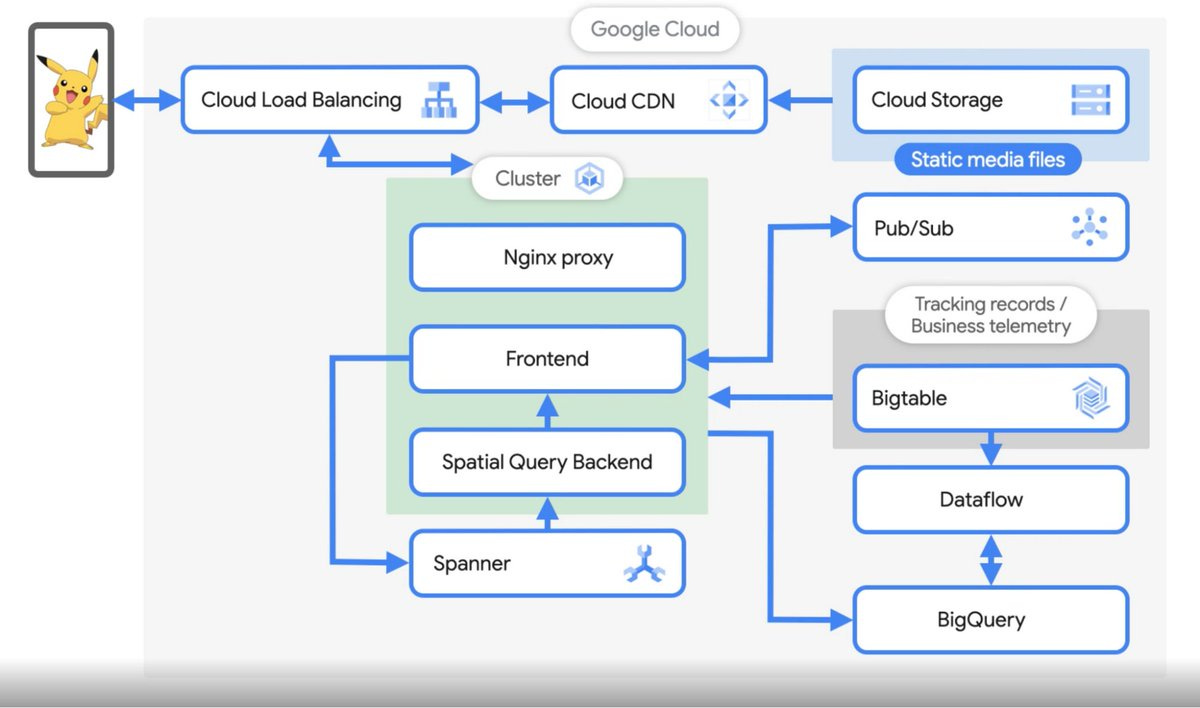Screen dimensions: 1200x708
Task: Click the Cluster hexagon icon
Action: pyautogui.click(x=590, y=177)
